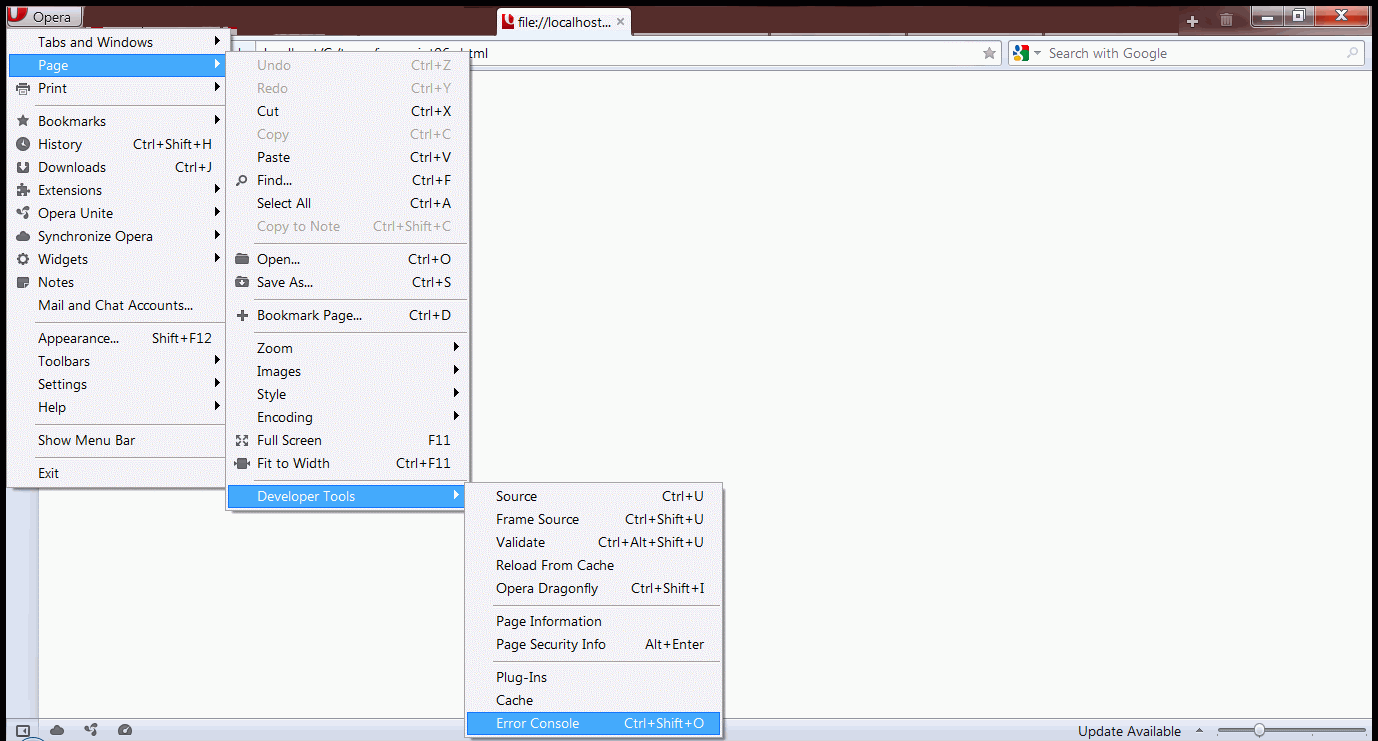Choose Frame Source entry
Image resolution: width=1378 pixels, height=741 pixels.
point(594,519)
